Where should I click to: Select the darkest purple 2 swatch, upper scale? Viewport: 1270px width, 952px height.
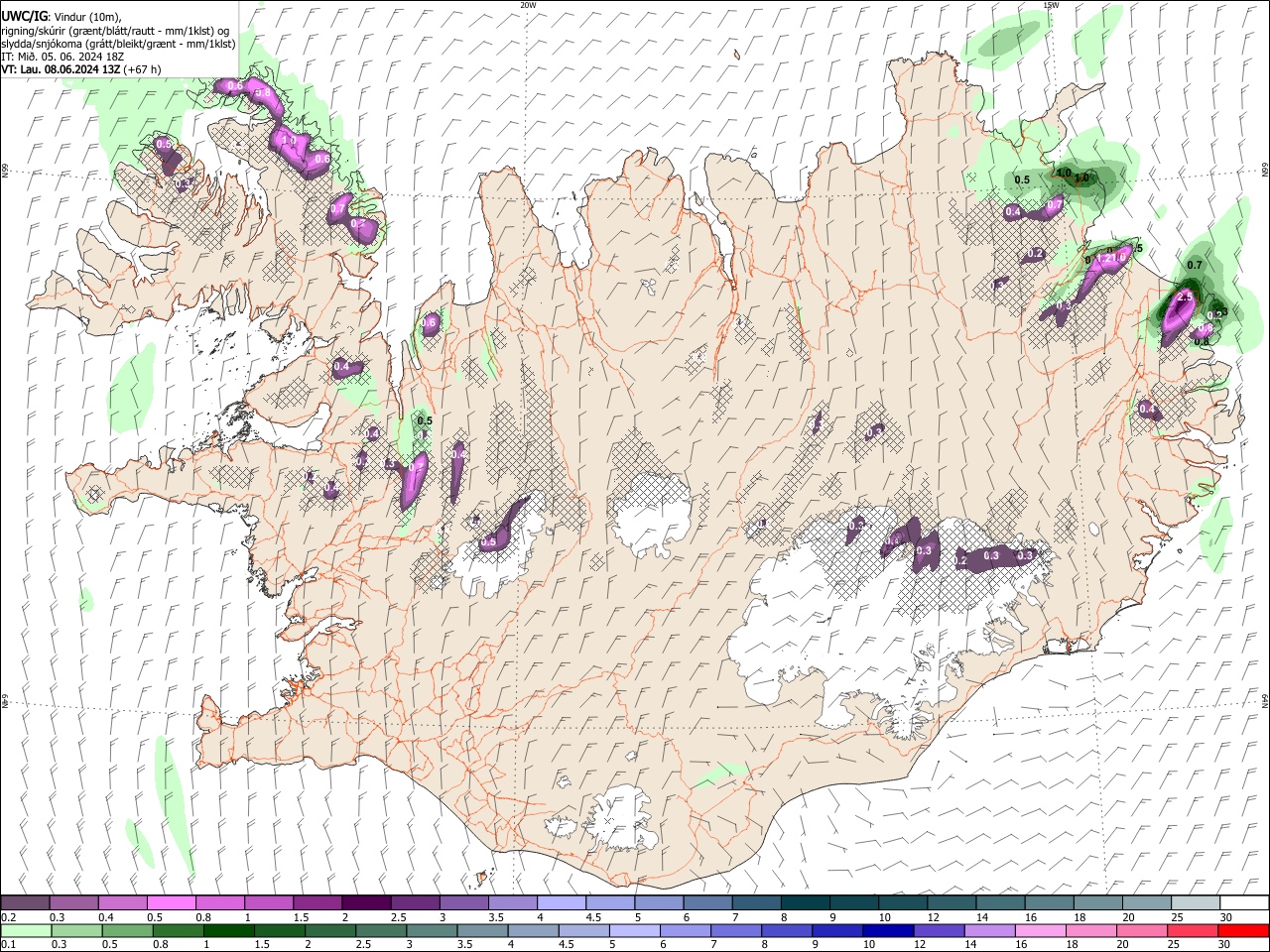tap(365, 902)
